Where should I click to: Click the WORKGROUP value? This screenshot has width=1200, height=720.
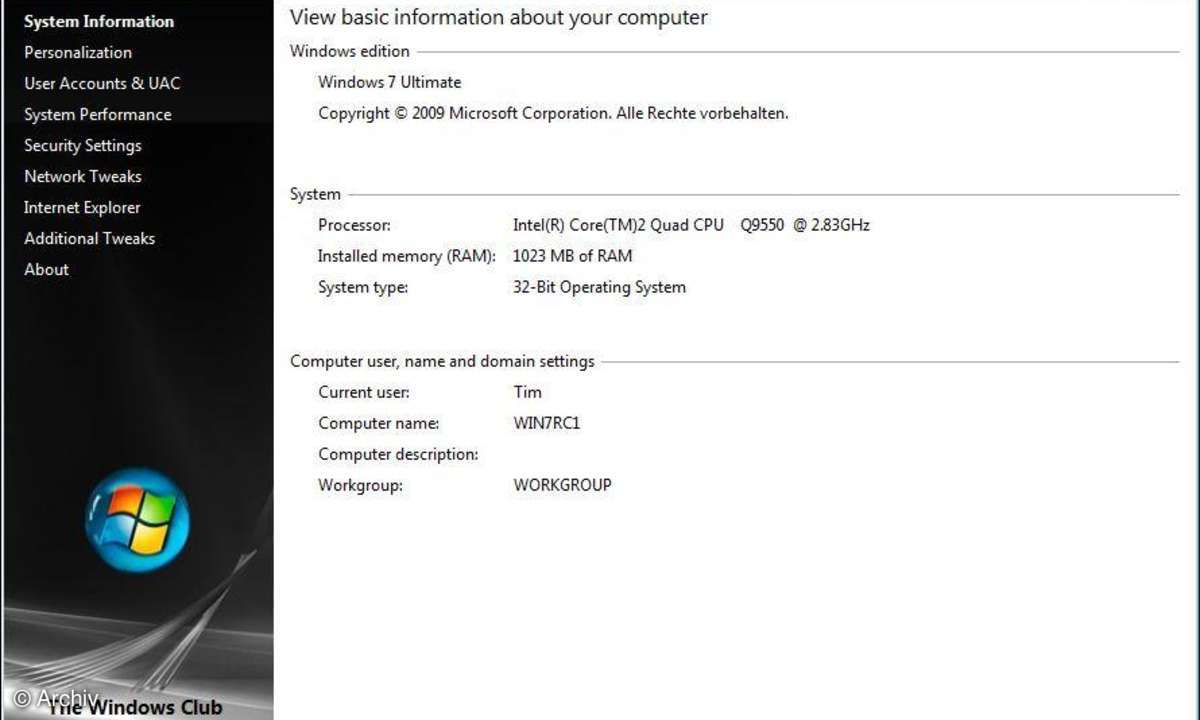tap(563, 485)
